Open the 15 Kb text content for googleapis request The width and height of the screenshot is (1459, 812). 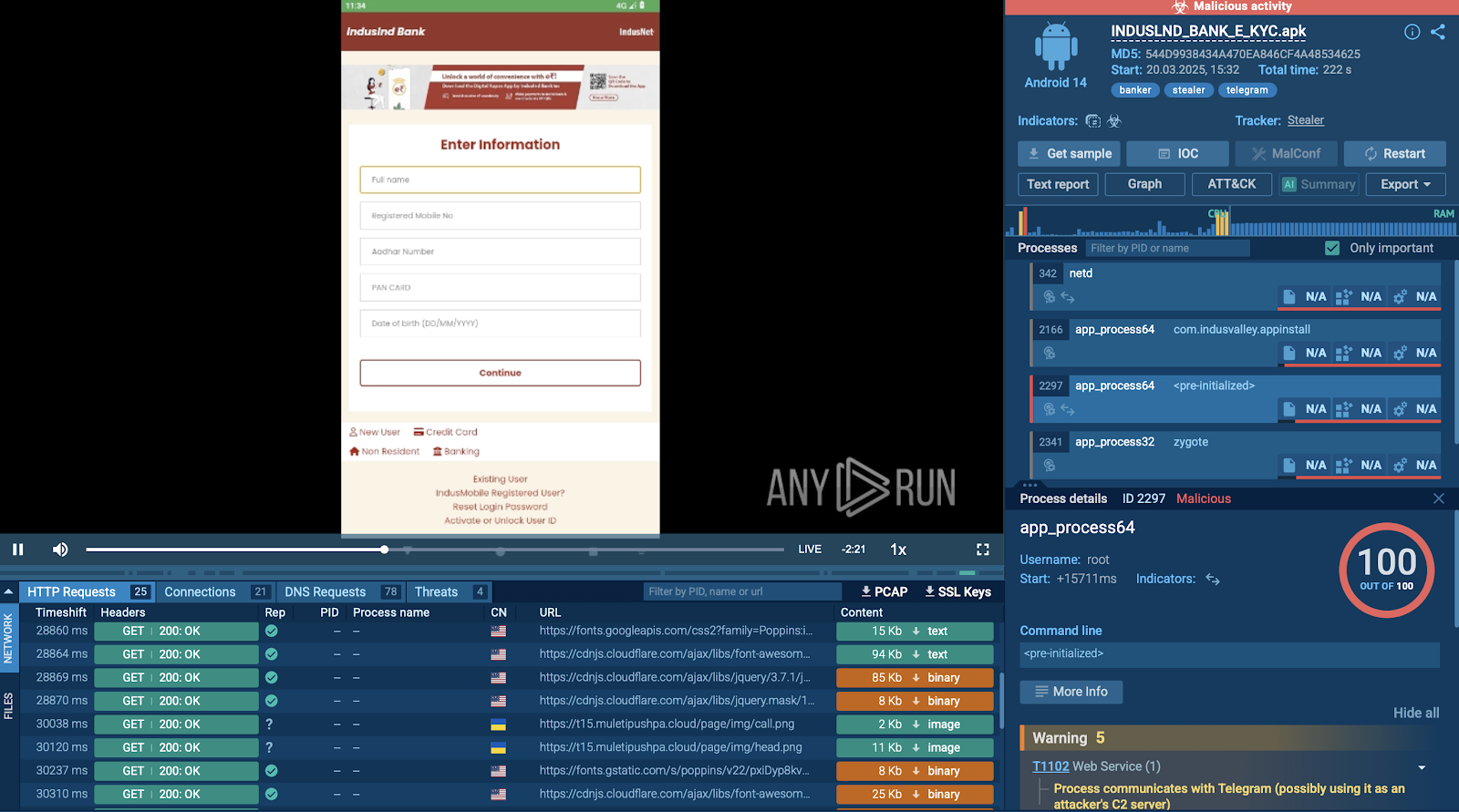tap(915, 631)
